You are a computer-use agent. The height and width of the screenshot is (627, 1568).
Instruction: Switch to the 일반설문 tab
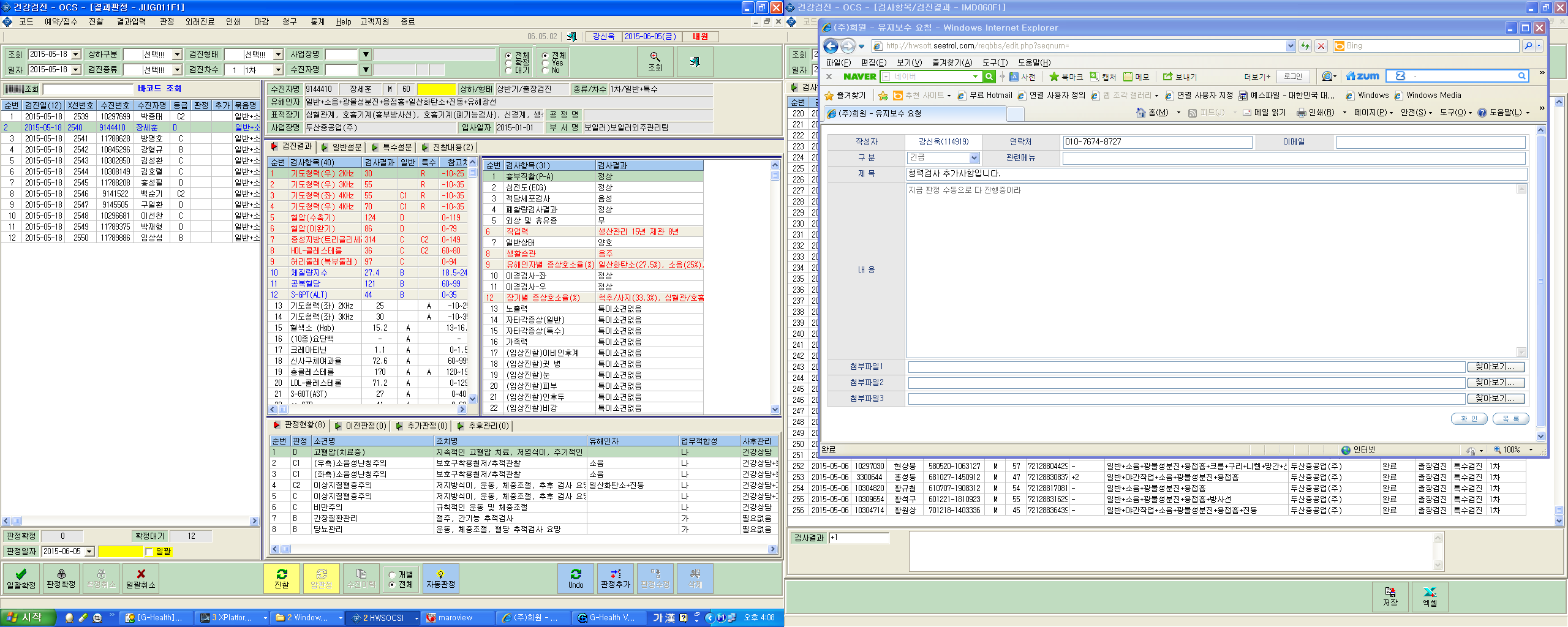(x=341, y=147)
